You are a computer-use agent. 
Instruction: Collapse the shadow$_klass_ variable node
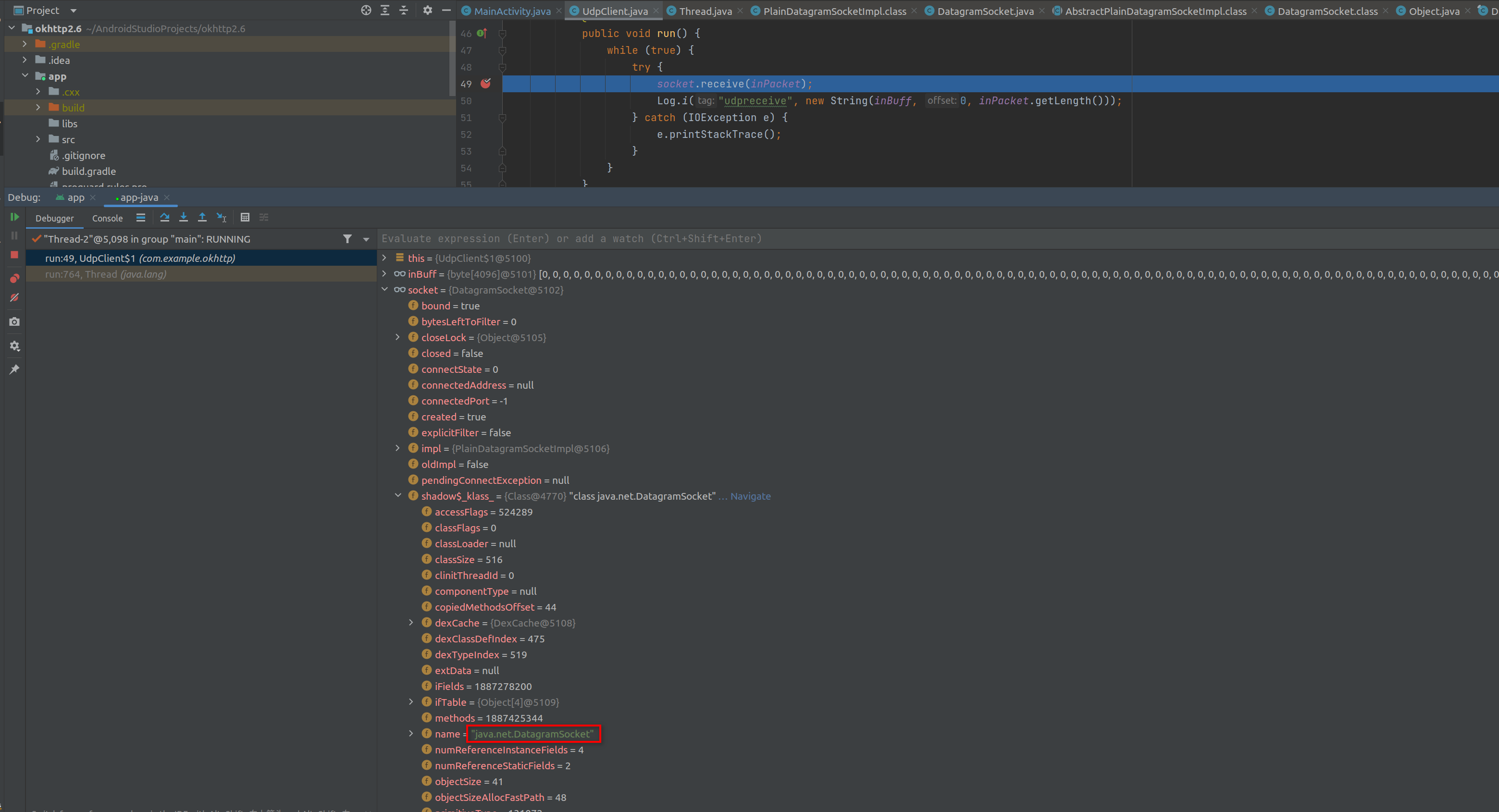[x=397, y=496]
